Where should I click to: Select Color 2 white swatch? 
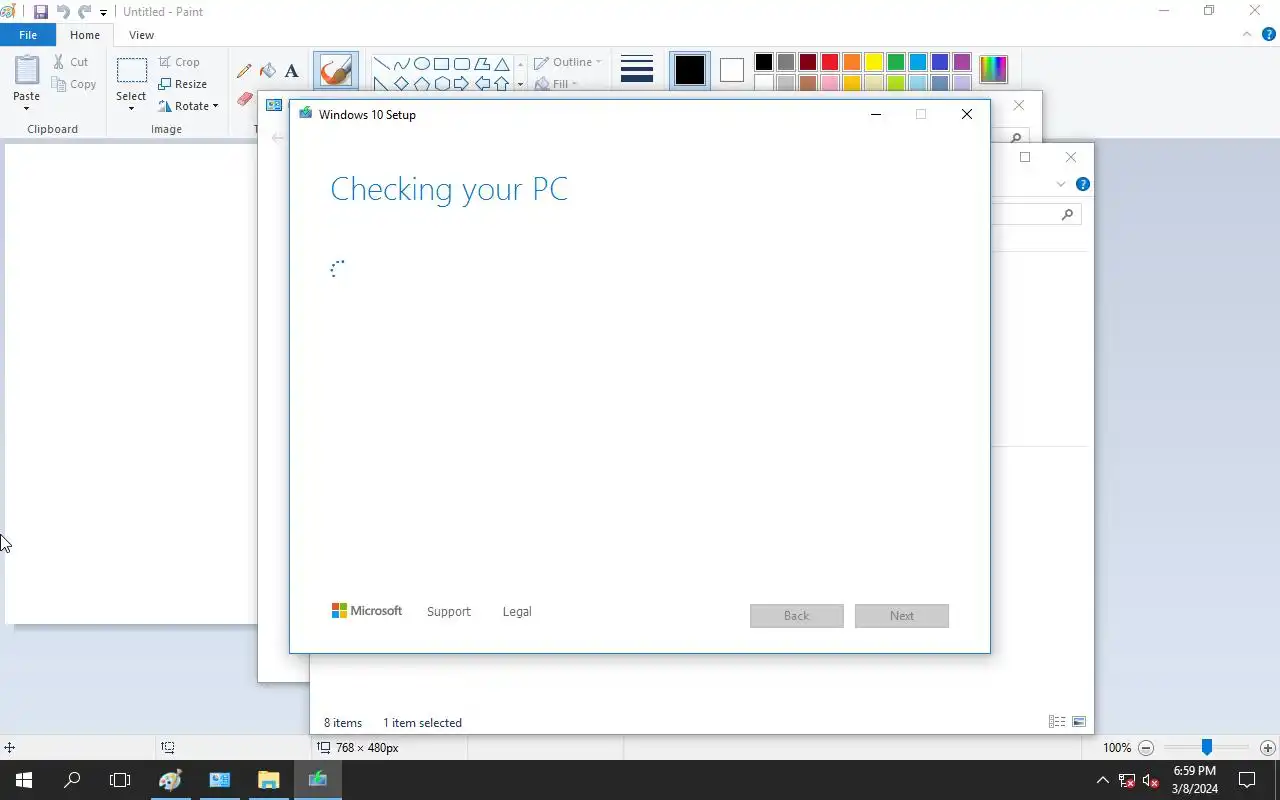pyautogui.click(x=732, y=70)
